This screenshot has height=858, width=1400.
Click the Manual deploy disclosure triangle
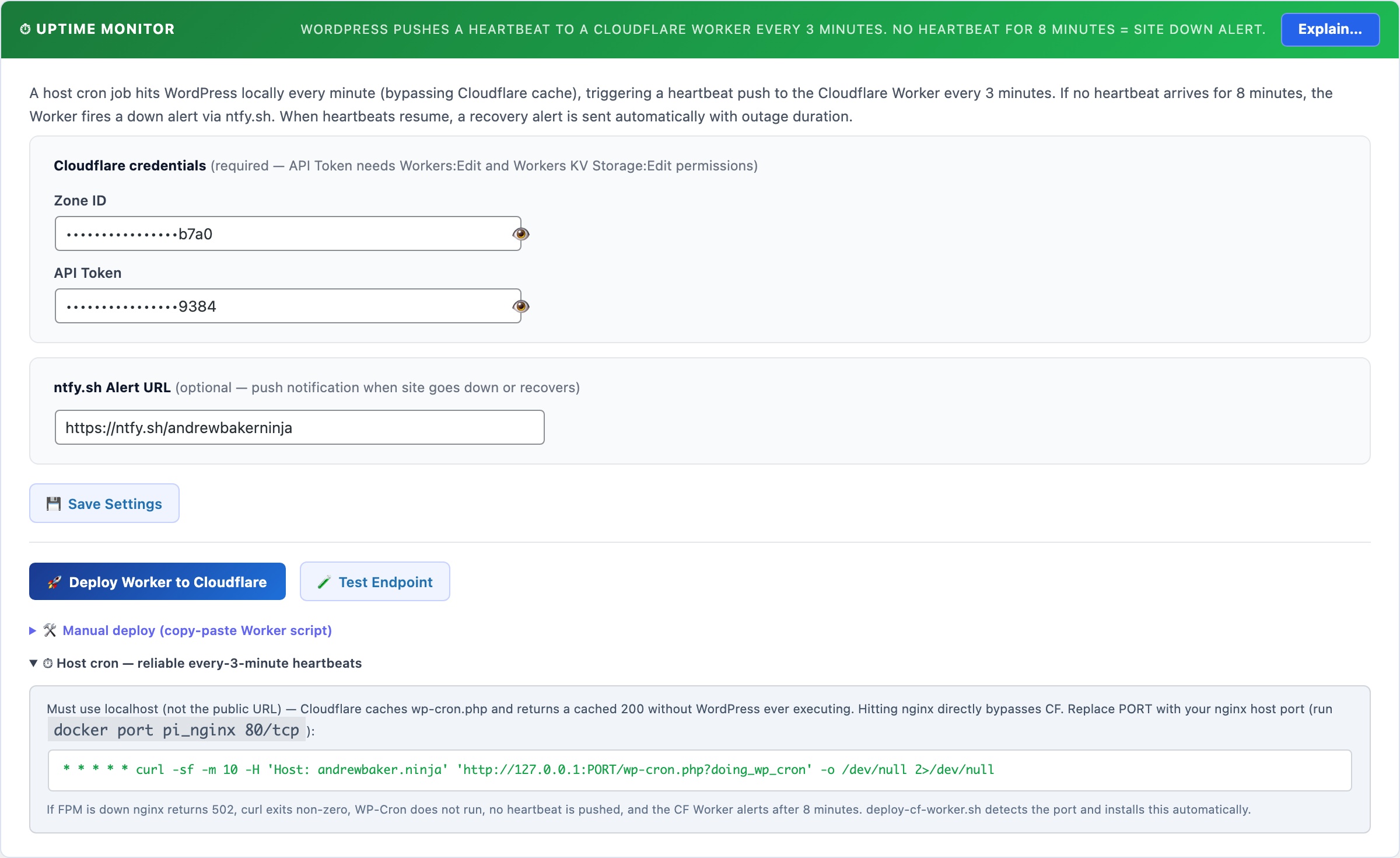coord(33,630)
